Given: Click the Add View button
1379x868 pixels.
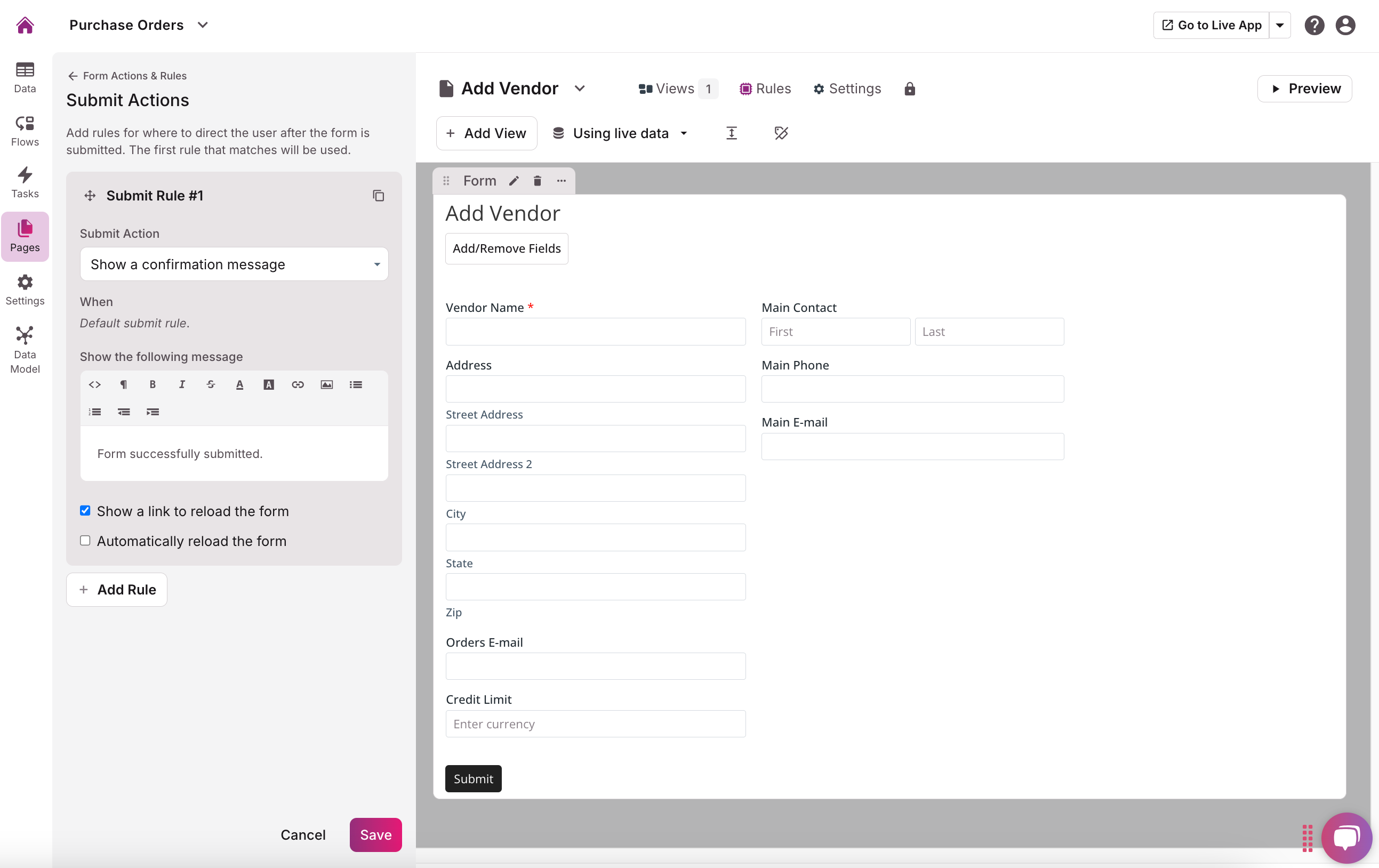Looking at the screenshot, I should pos(486,133).
